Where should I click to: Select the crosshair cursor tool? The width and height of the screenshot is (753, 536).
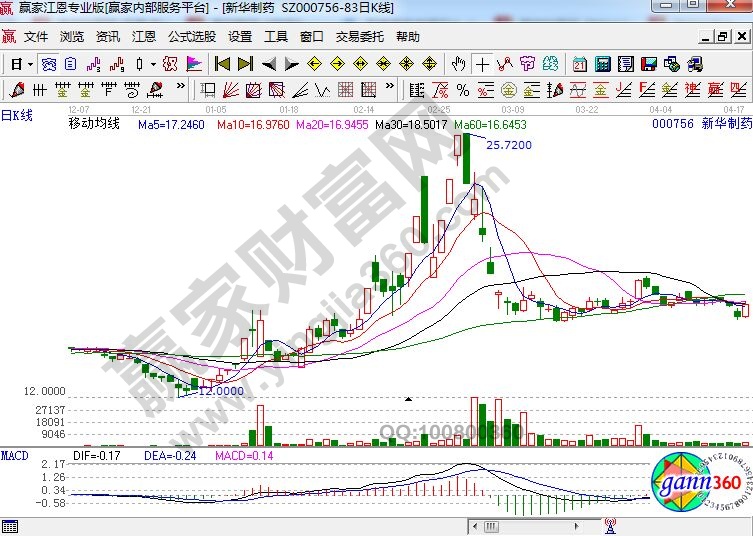pyautogui.click(x=483, y=64)
